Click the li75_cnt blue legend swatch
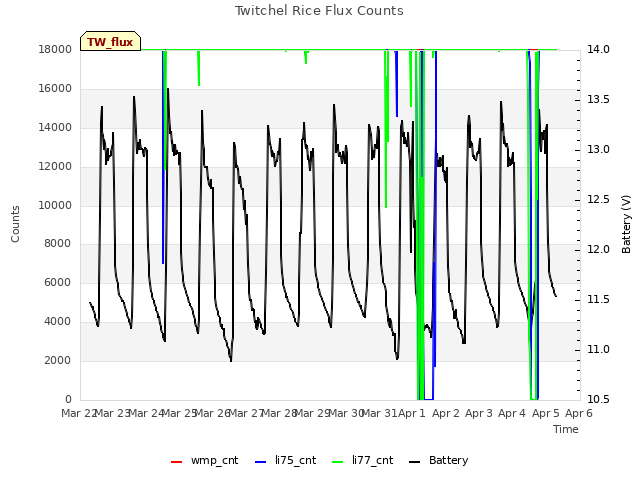640x480 pixels. click(260, 462)
